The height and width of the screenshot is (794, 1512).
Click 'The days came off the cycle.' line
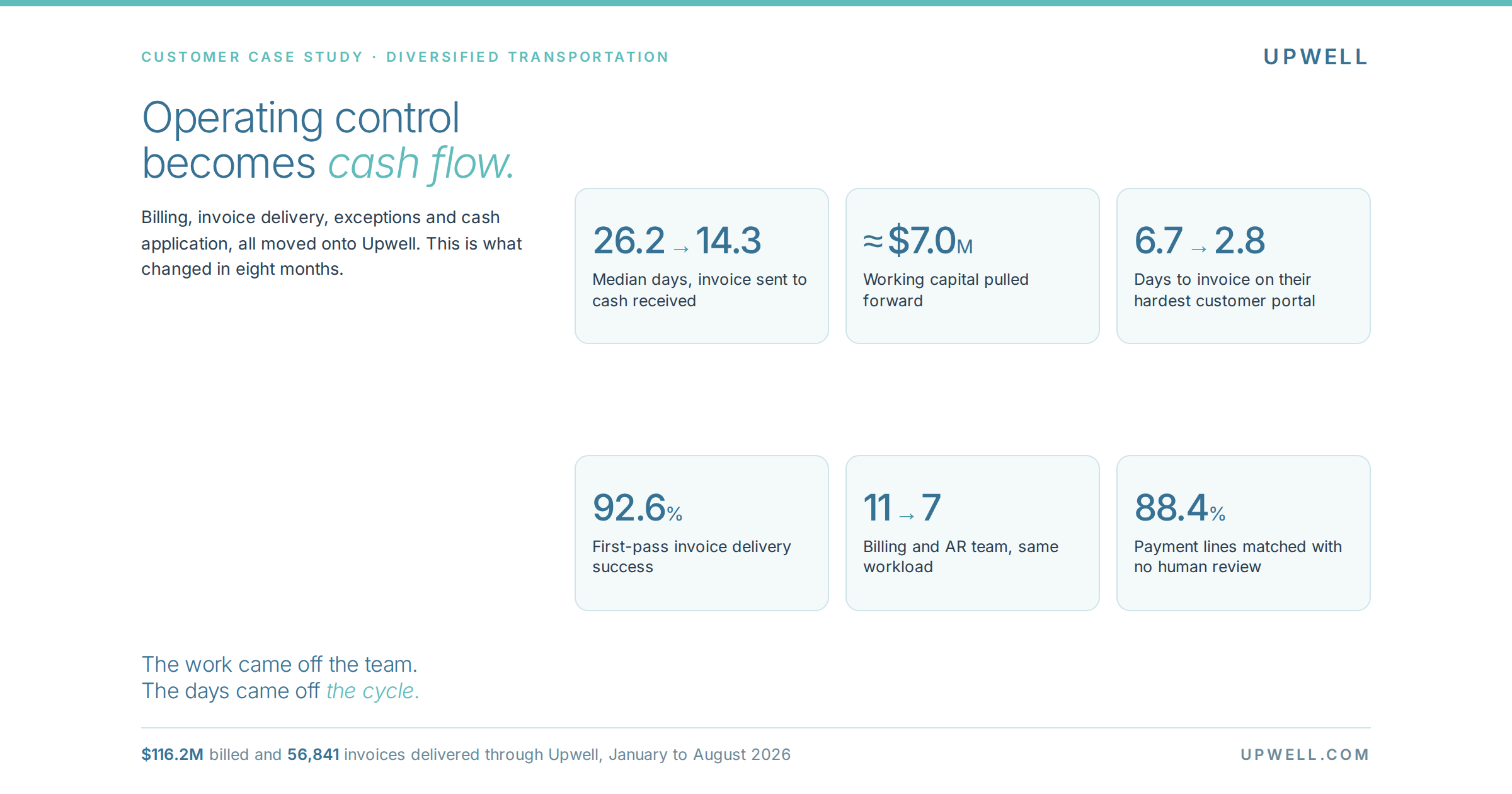[280, 691]
